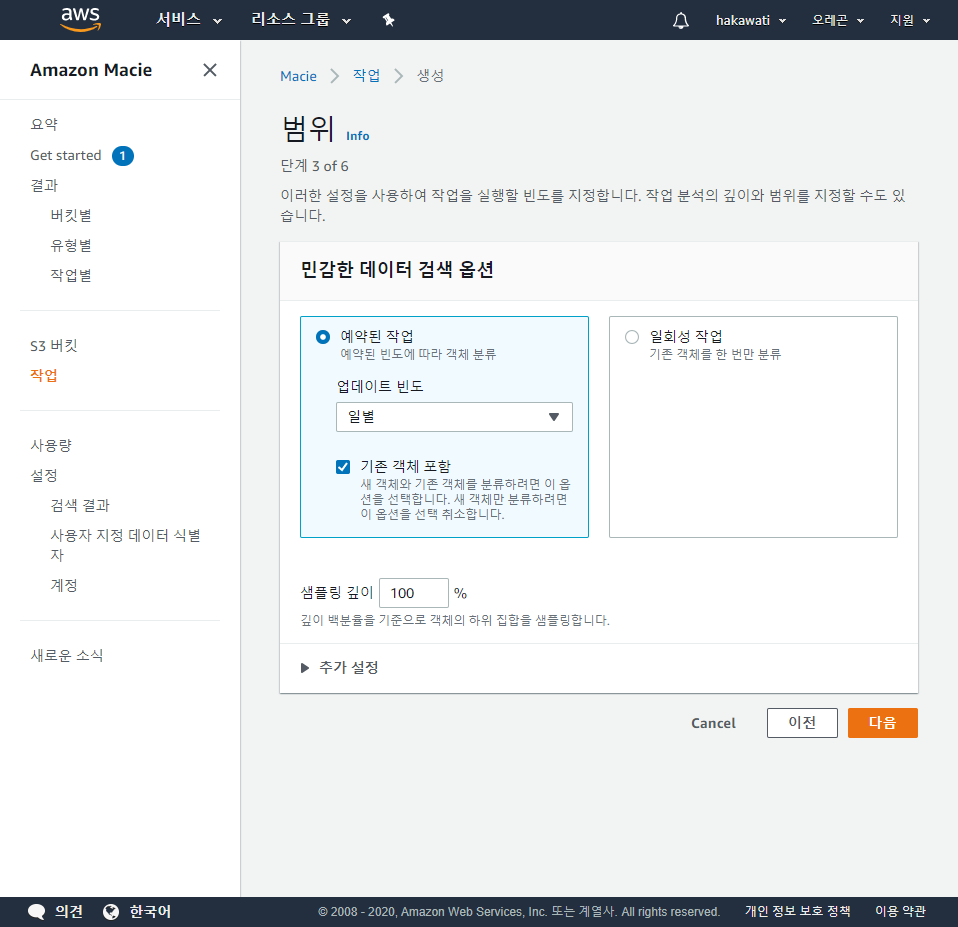Click the 다음 button
This screenshot has width=958, height=927.
[882, 723]
